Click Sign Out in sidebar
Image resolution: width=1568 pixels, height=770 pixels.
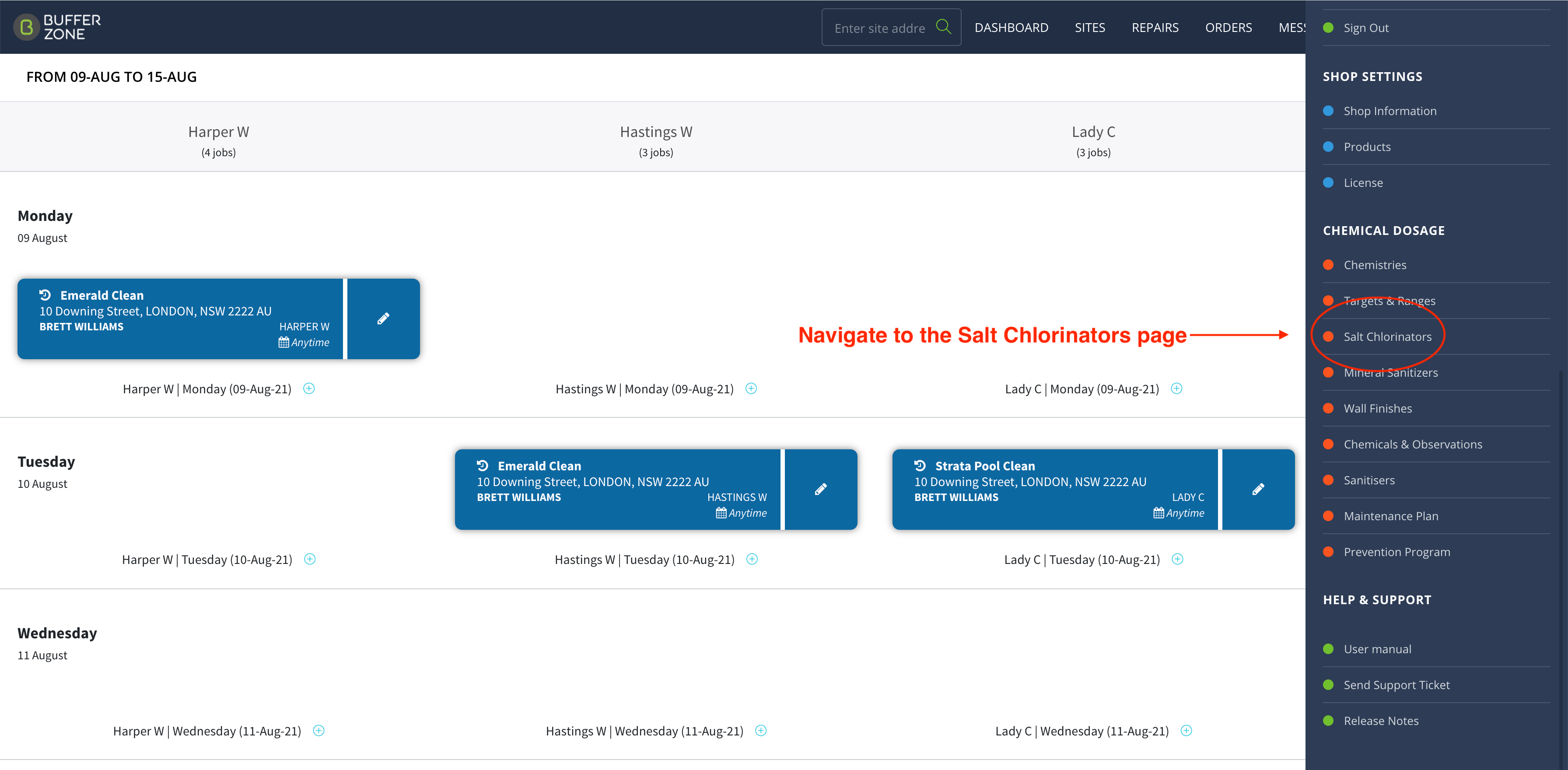(x=1366, y=28)
